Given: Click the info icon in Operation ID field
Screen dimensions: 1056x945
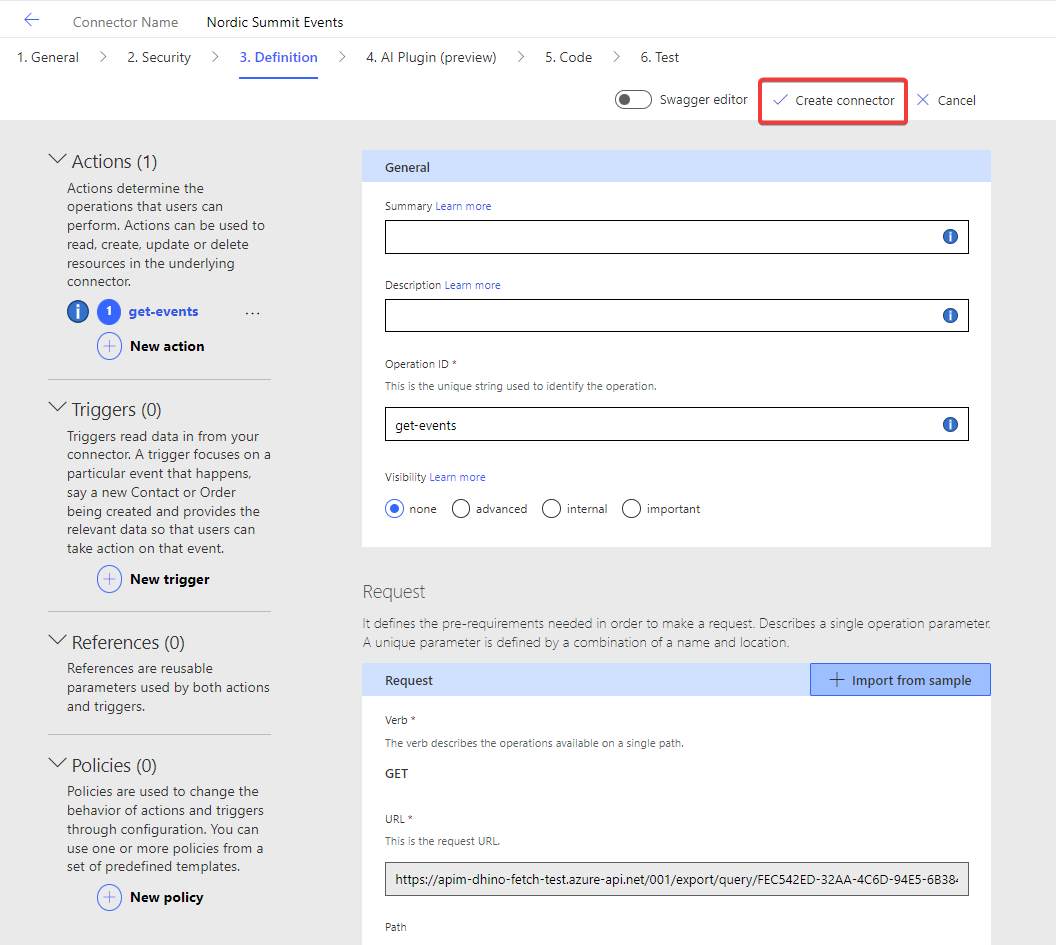Looking at the screenshot, I should [950, 425].
